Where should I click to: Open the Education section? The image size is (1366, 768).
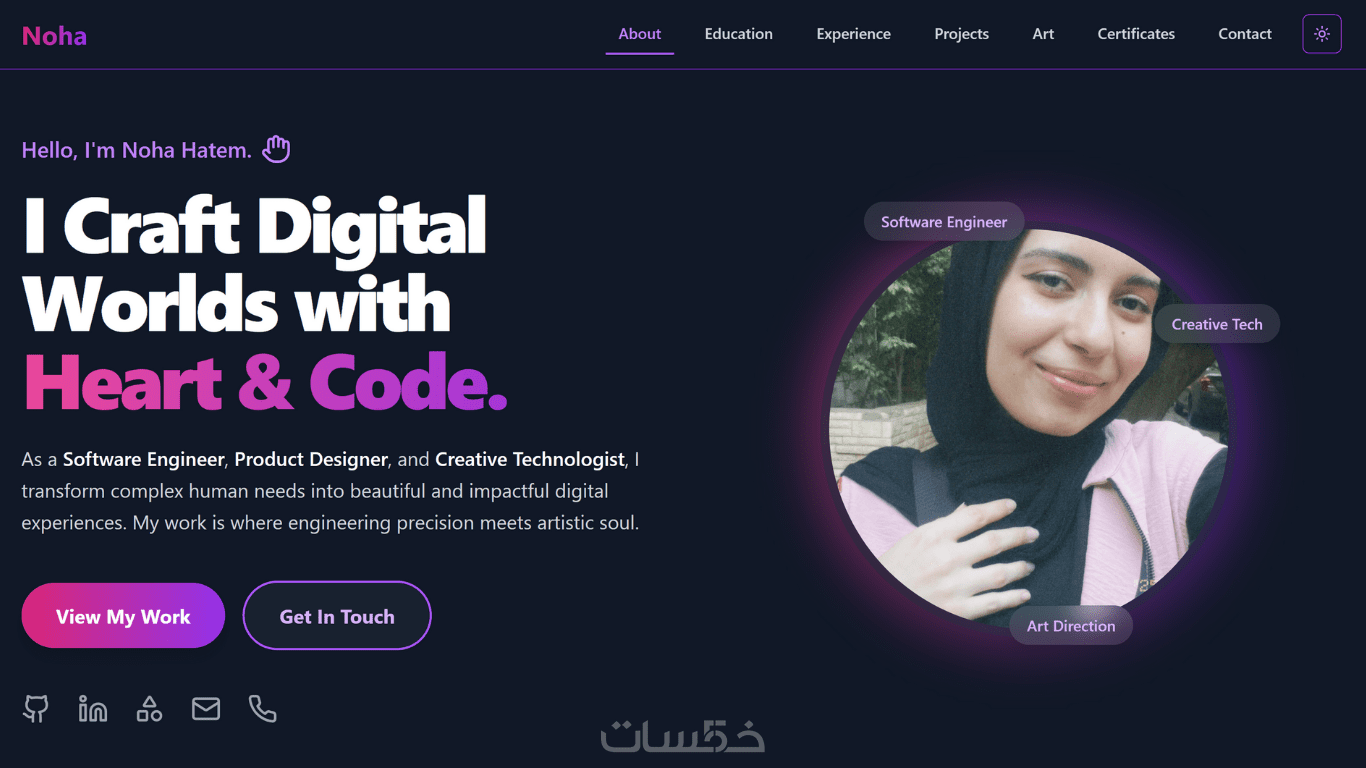click(739, 34)
